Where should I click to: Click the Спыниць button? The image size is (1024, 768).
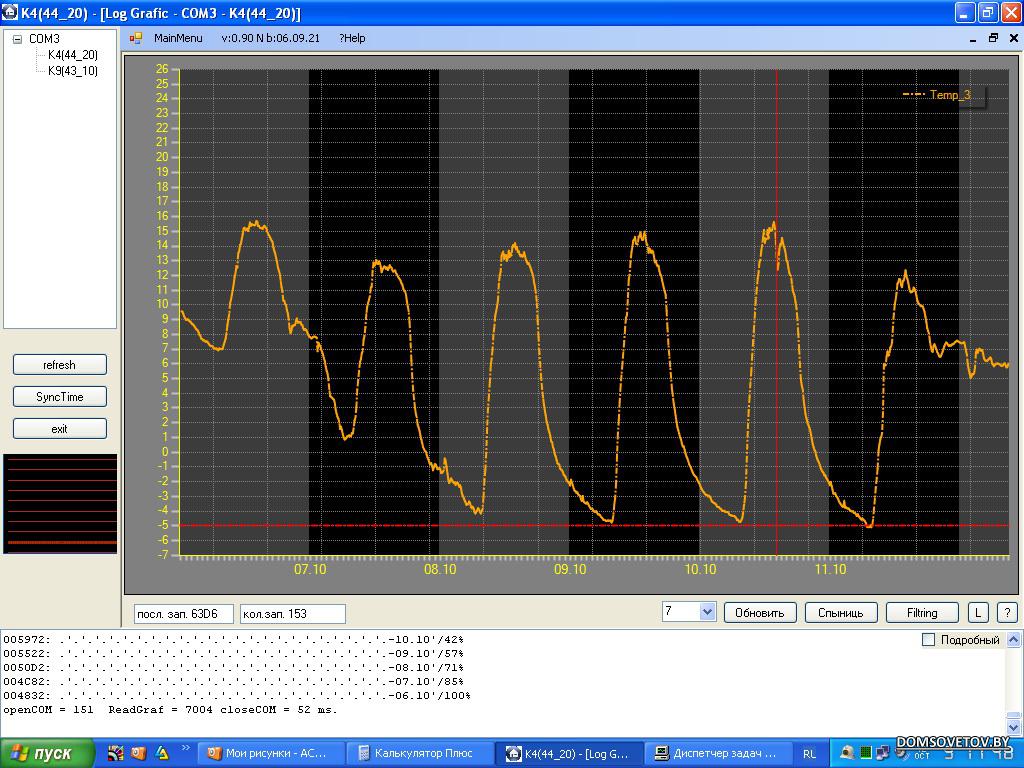point(840,613)
